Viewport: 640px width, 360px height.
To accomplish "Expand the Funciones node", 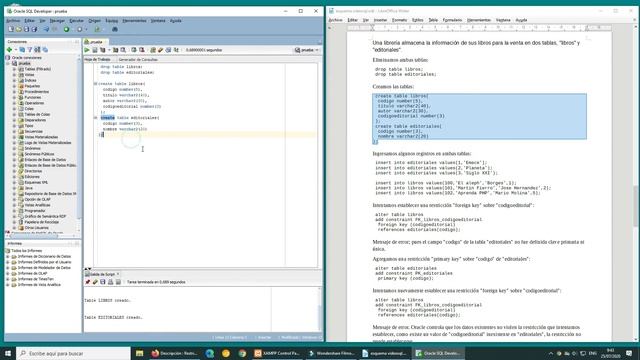I will coord(14,98).
